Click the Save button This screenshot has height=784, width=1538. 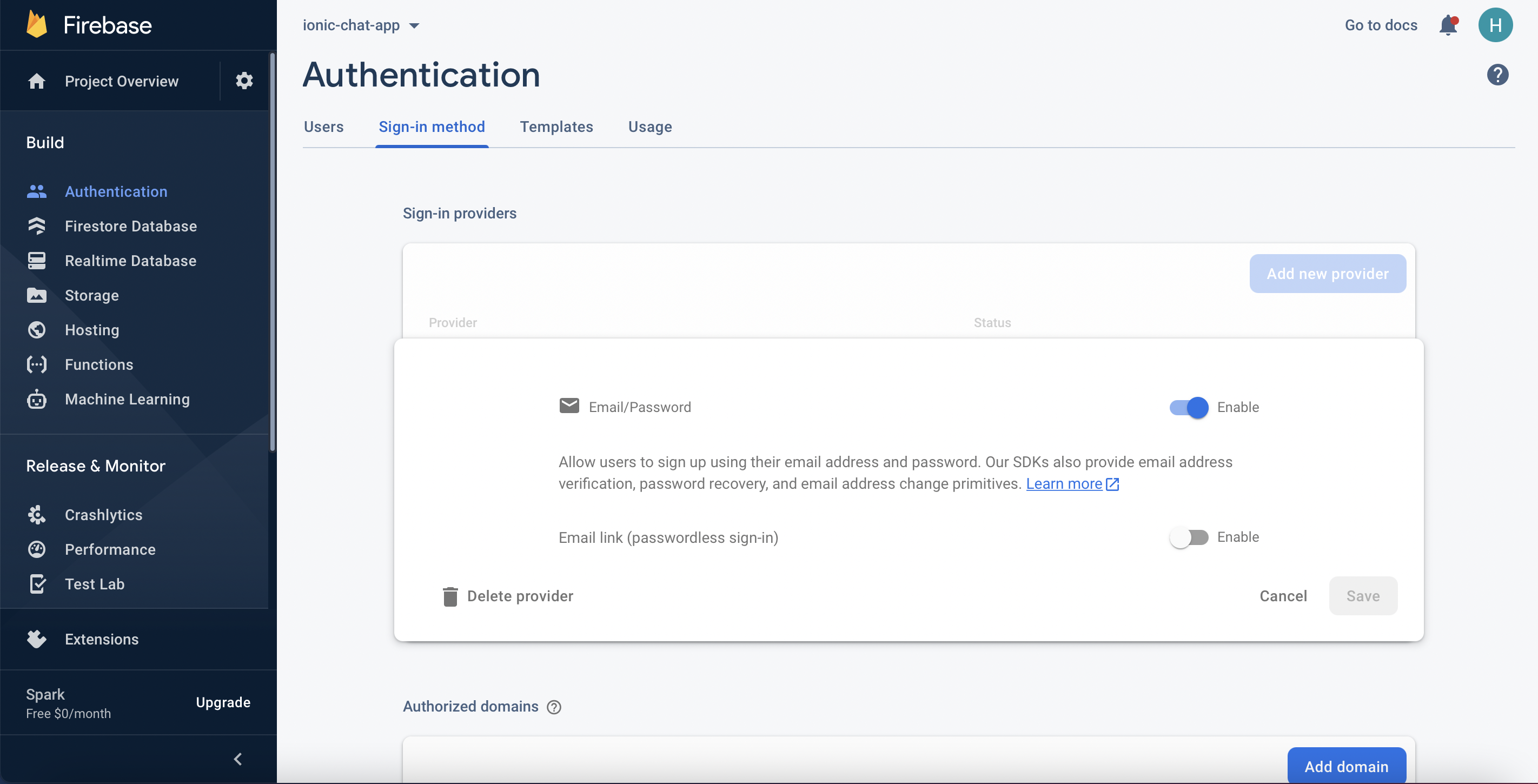(1363, 596)
